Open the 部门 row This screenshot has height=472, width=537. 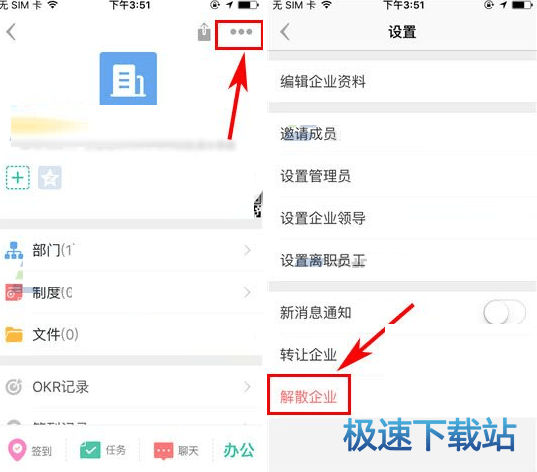(131, 250)
